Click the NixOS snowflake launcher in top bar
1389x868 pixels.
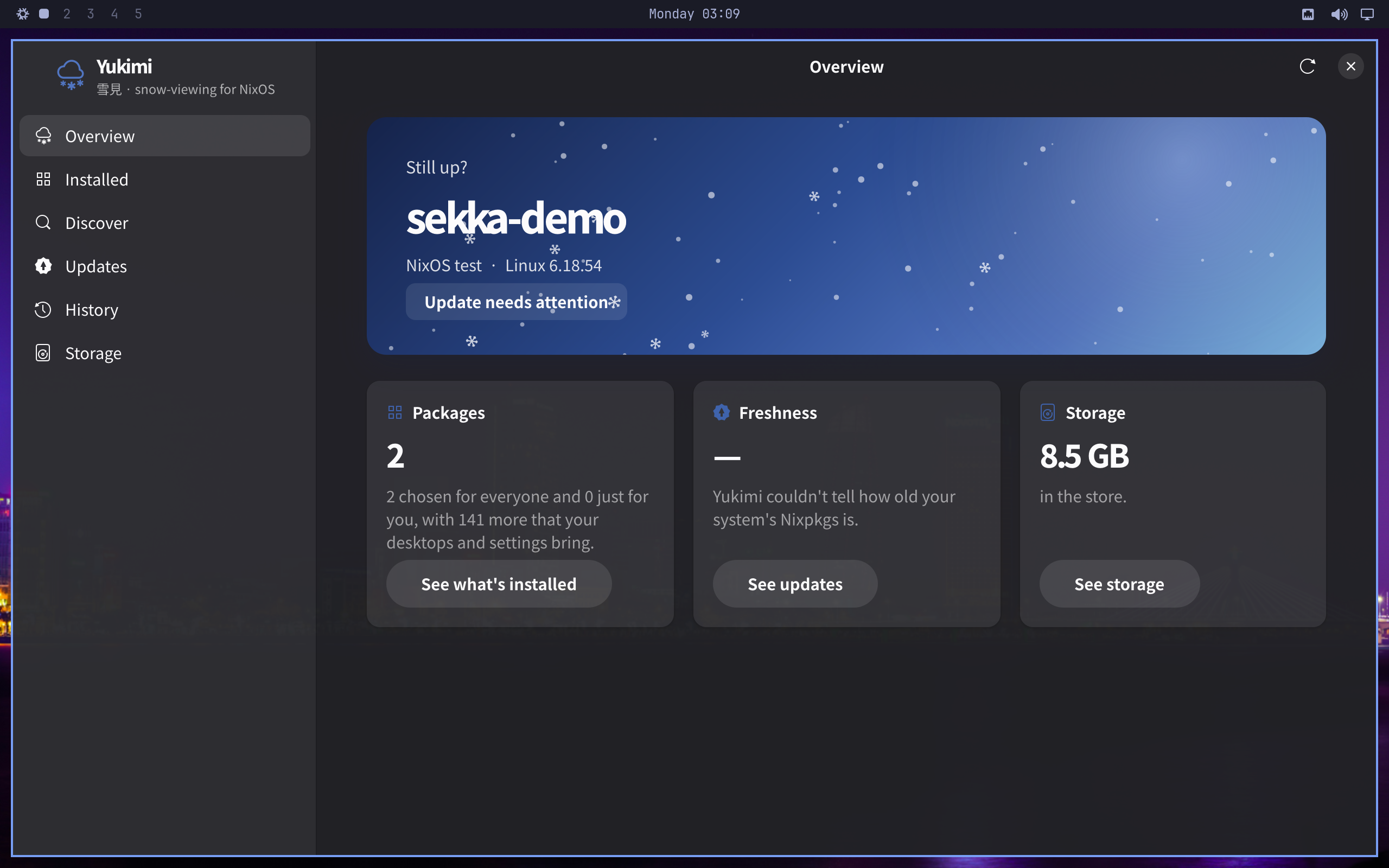pos(22,14)
